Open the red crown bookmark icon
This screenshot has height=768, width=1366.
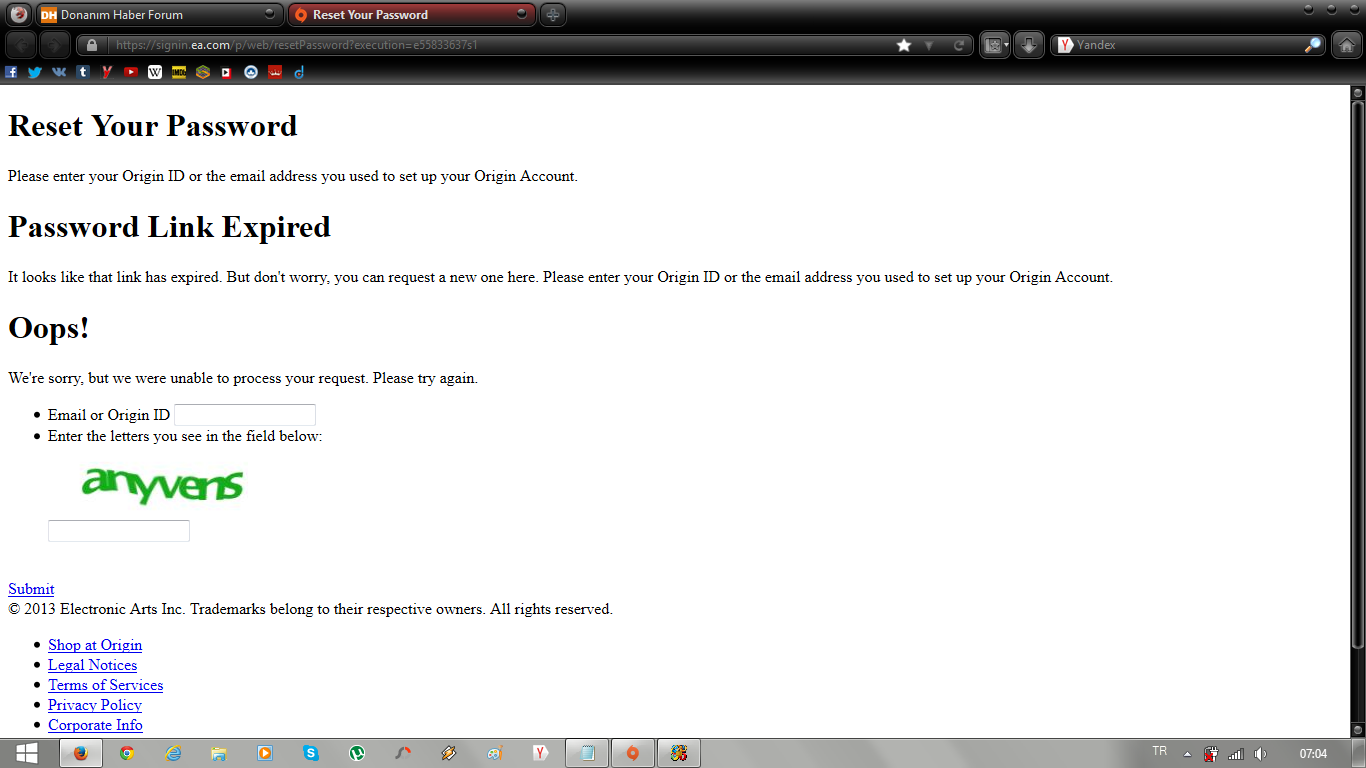(275, 72)
